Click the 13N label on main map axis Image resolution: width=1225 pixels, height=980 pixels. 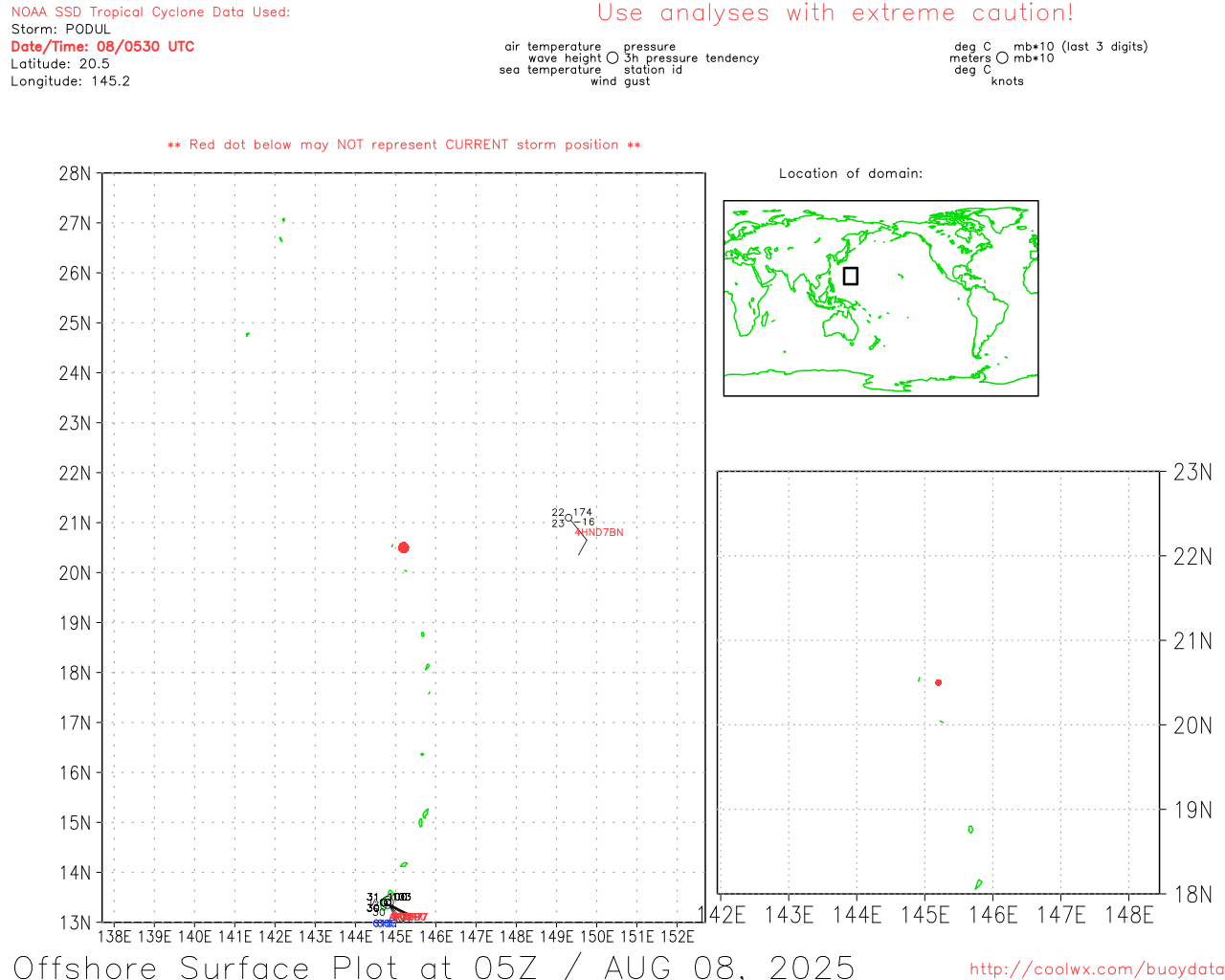(76, 923)
